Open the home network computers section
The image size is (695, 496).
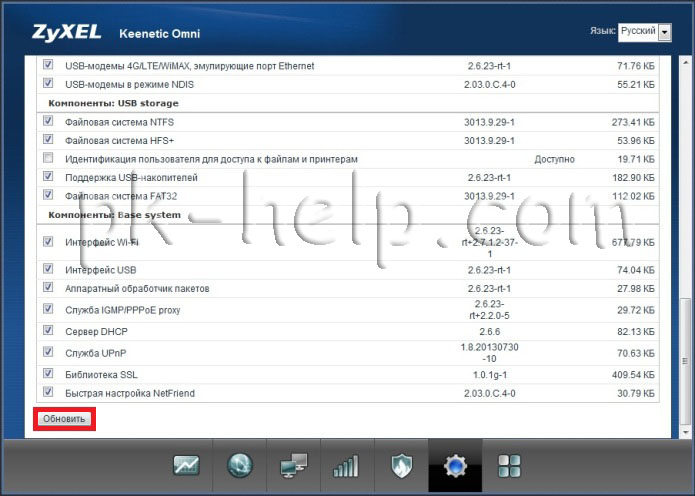[293, 466]
